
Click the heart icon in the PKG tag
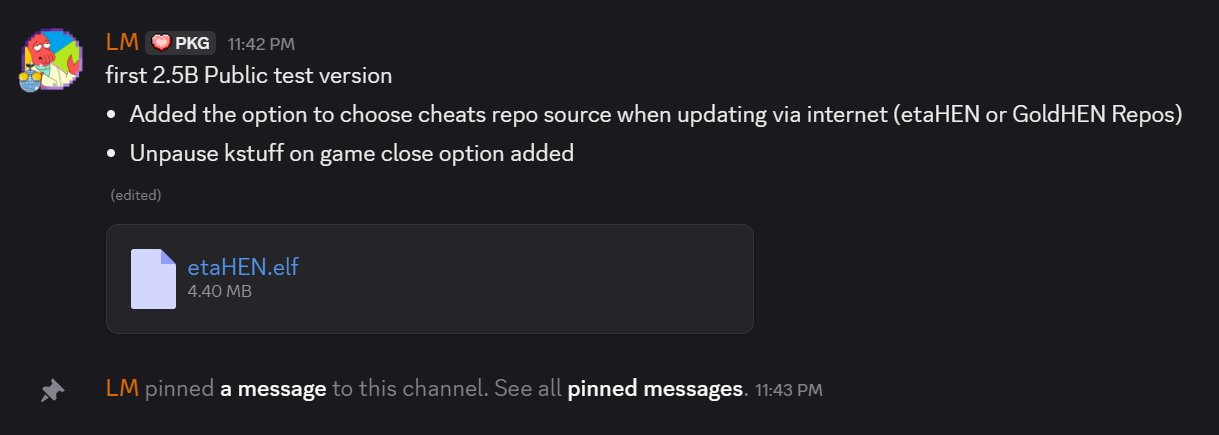[160, 43]
